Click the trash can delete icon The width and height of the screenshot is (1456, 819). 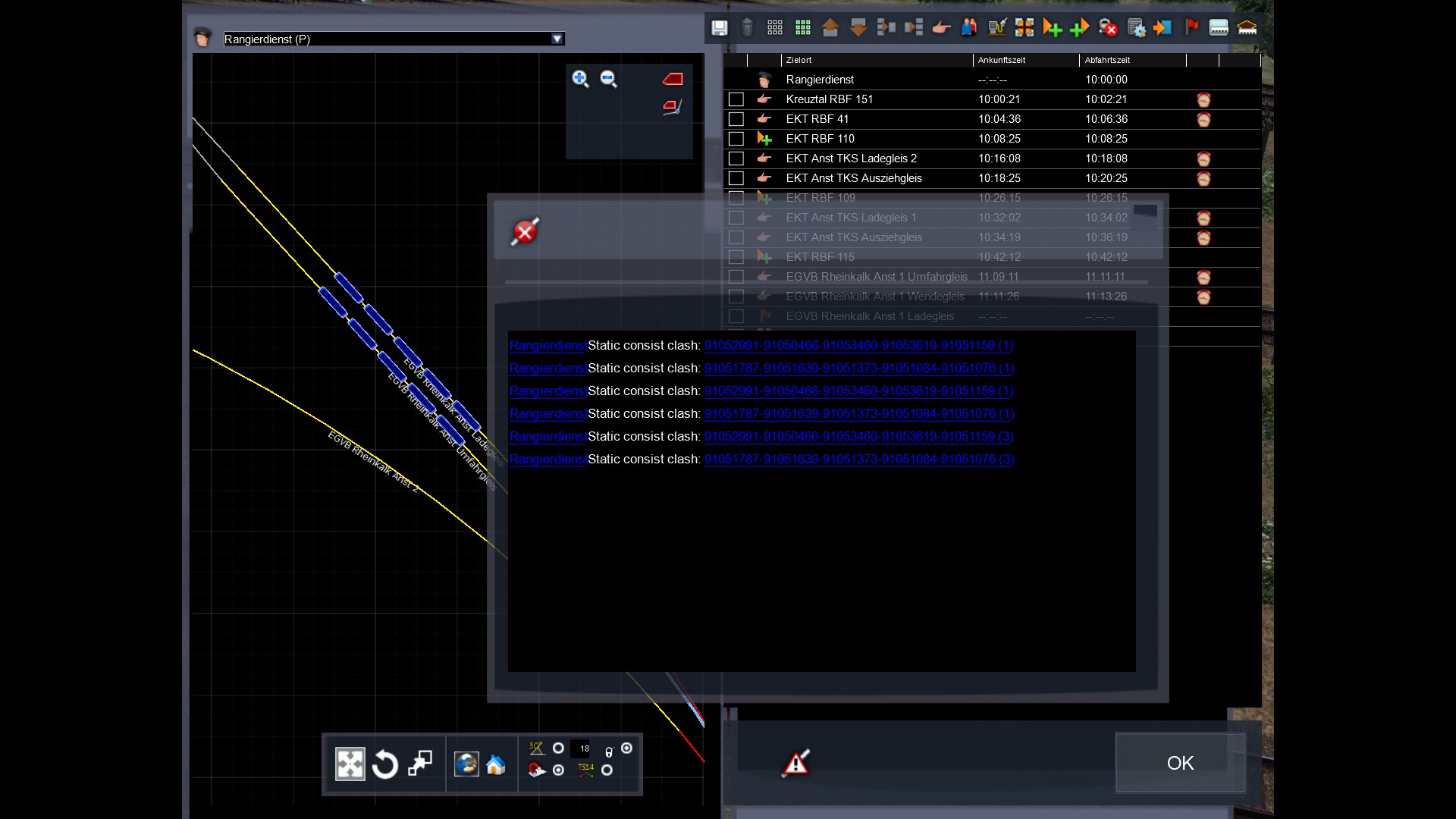pyautogui.click(x=747, y=28)
